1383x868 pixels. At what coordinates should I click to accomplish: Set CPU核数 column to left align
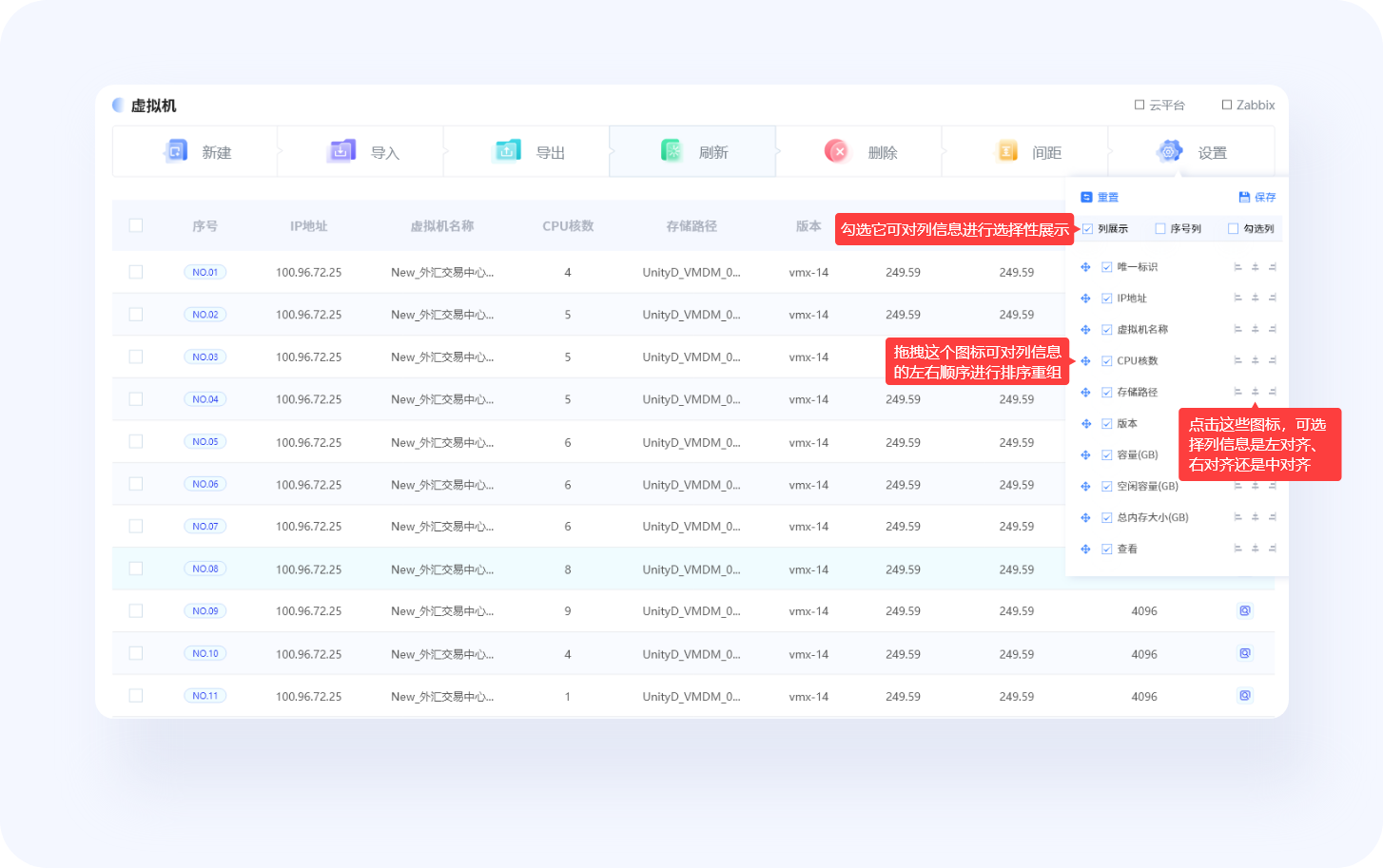(x=1237, y=361)
